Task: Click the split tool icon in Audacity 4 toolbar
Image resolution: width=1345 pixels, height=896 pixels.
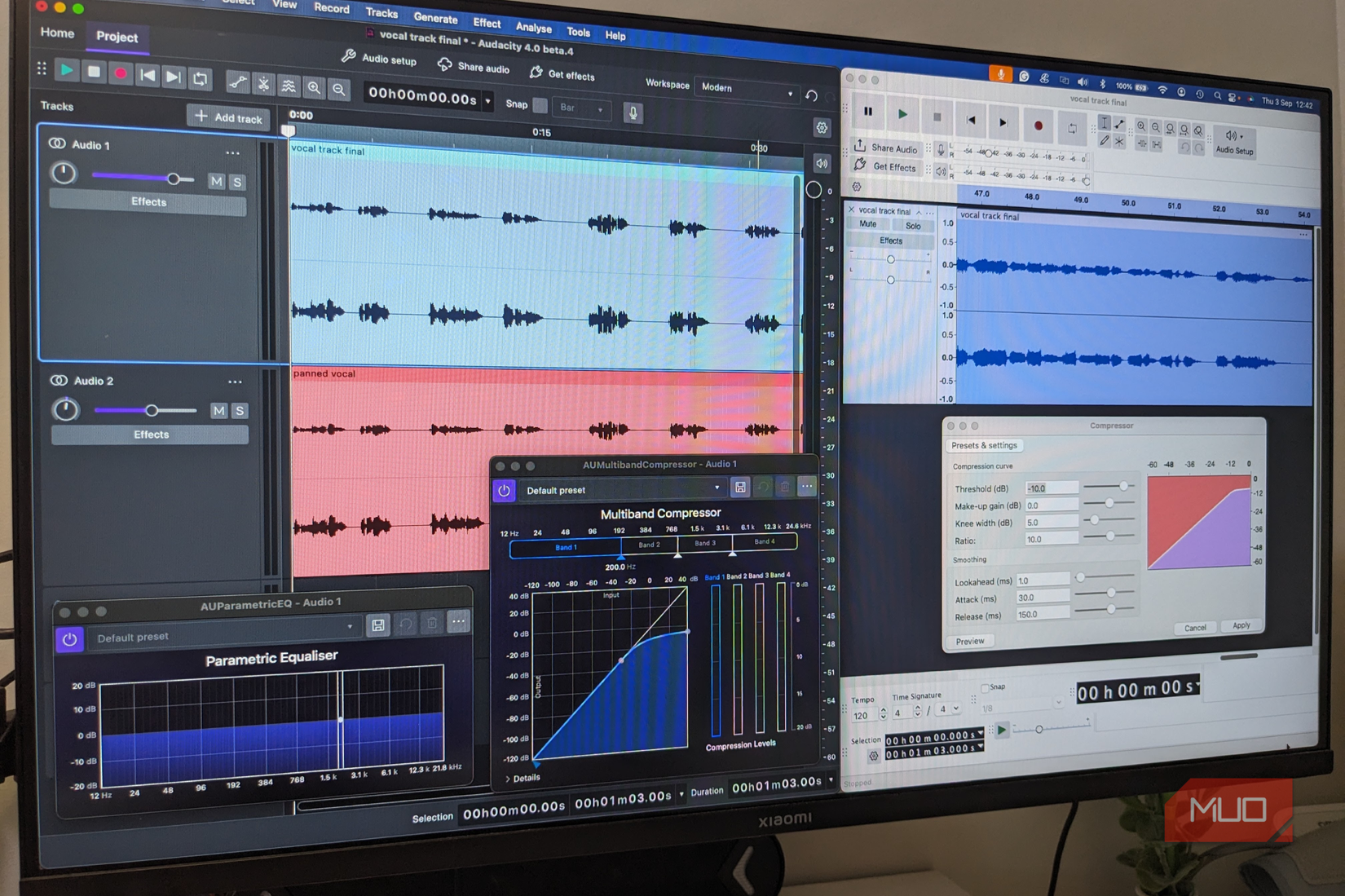Action: (x=263, y=83)
